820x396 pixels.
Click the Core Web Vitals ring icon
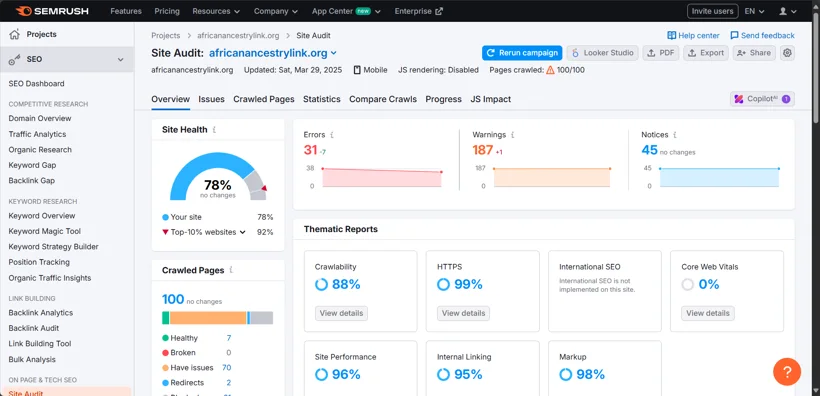[688, 285]
